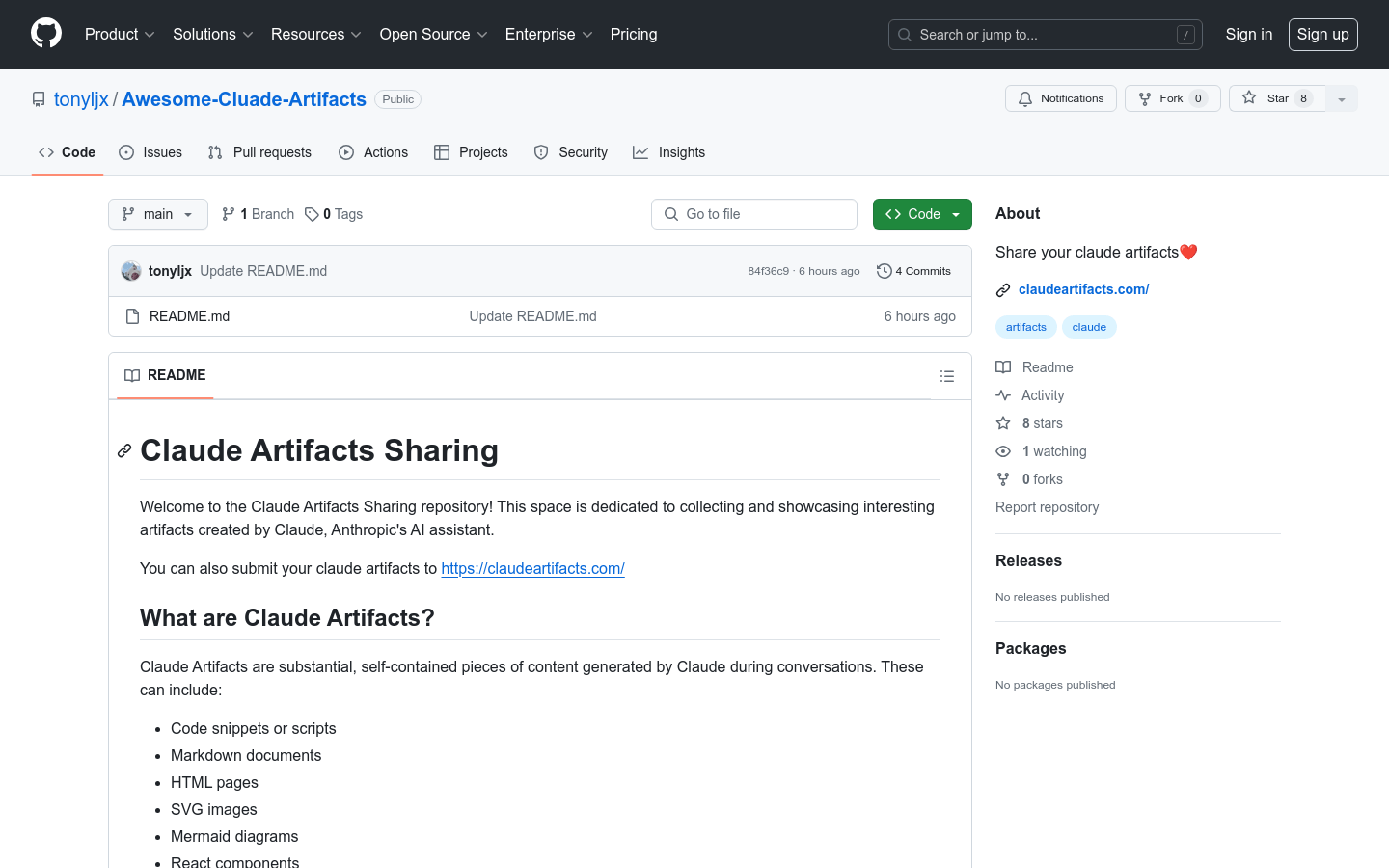View the 1 watching link

[1041, 451]
